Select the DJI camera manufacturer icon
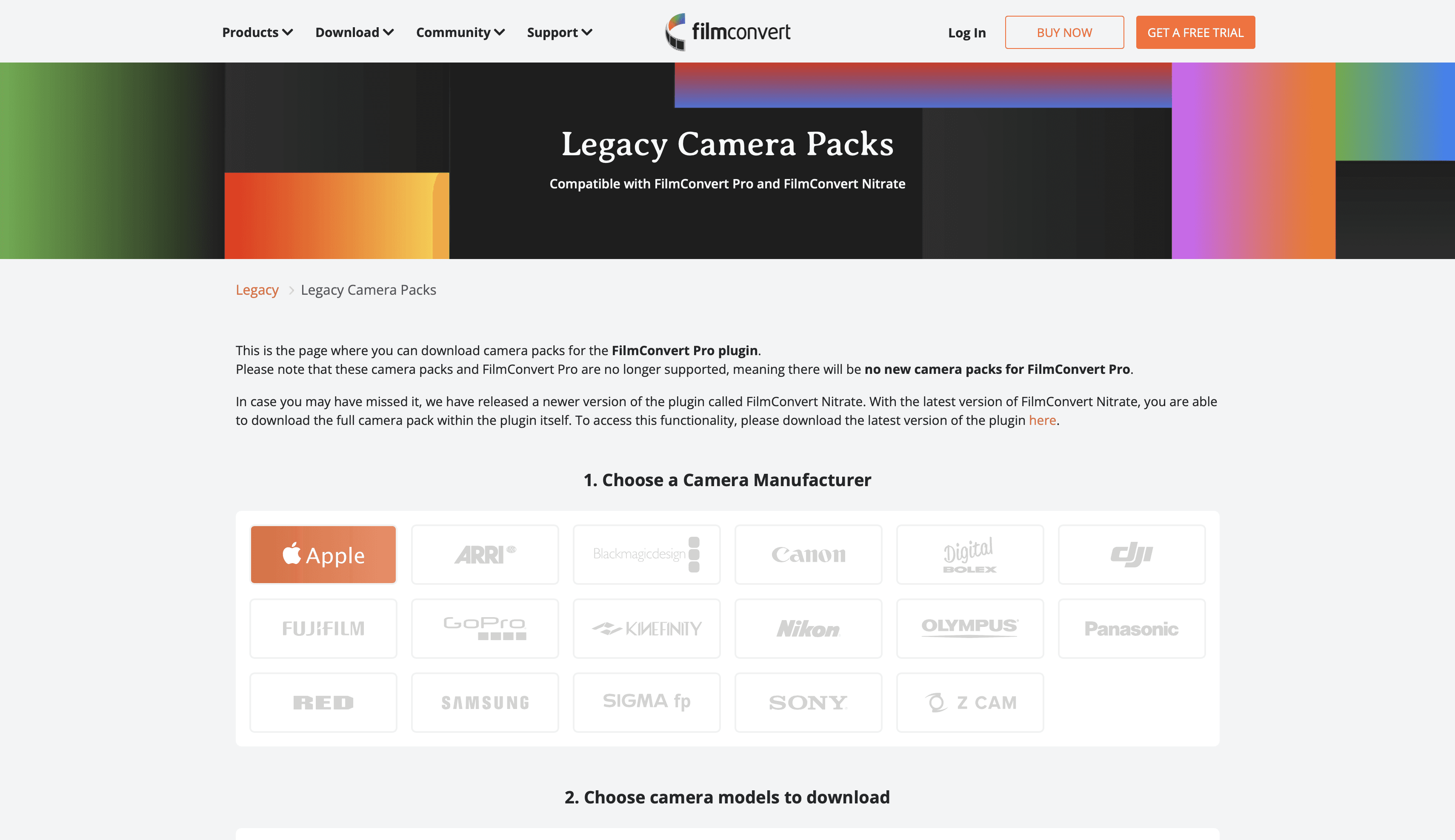Screen dimensions: 1455x840 [x=1131, y=554]
